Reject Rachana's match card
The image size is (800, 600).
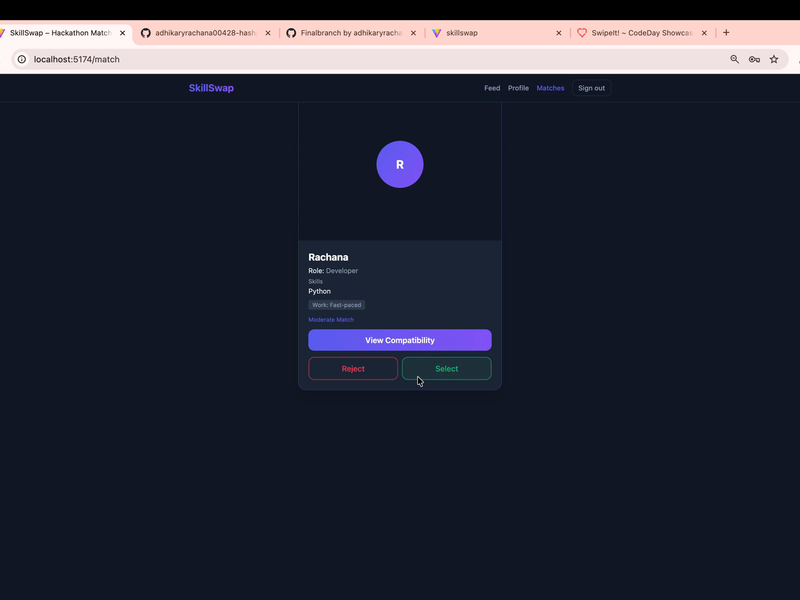click(x=353, y=369)
